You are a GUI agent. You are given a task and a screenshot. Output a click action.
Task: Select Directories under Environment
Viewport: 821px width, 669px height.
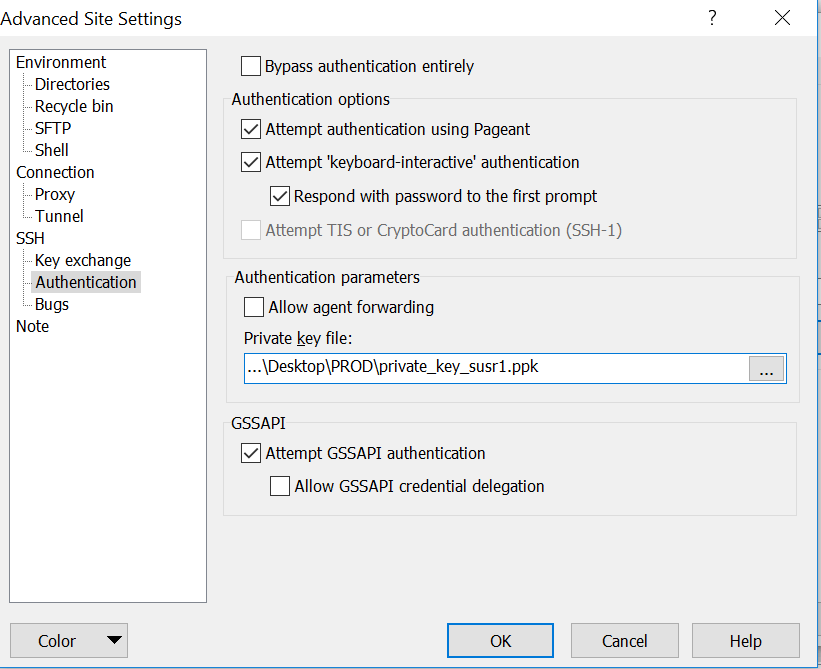(x=71, y=84)
